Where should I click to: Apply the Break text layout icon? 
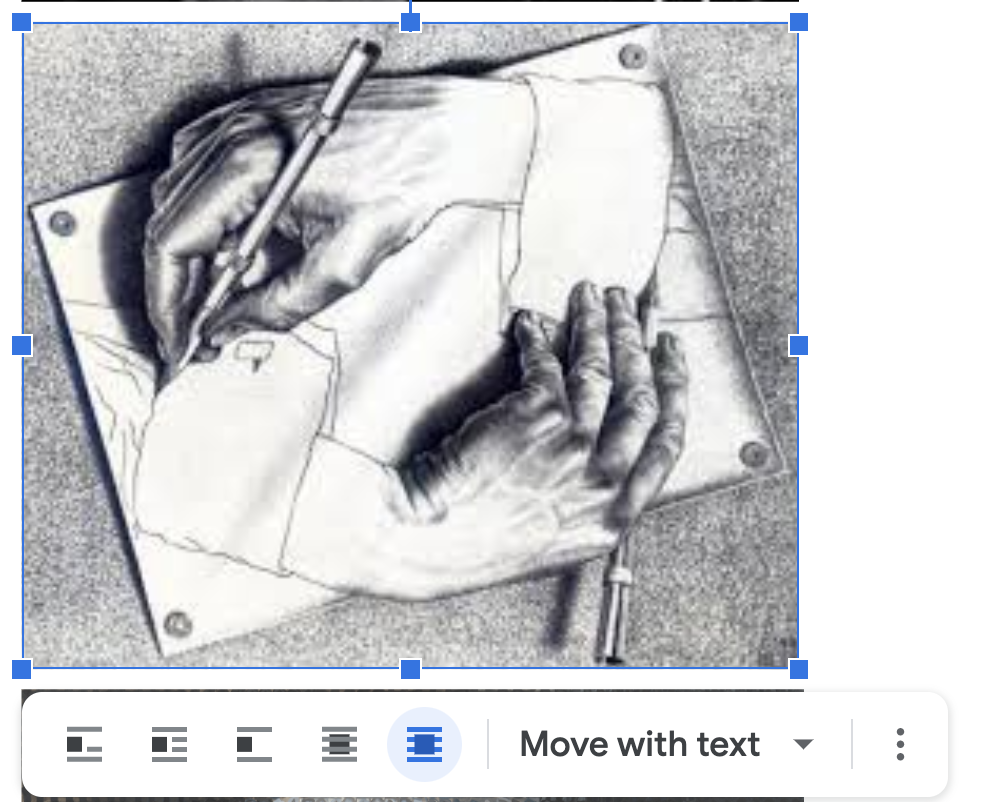point(254,745)
